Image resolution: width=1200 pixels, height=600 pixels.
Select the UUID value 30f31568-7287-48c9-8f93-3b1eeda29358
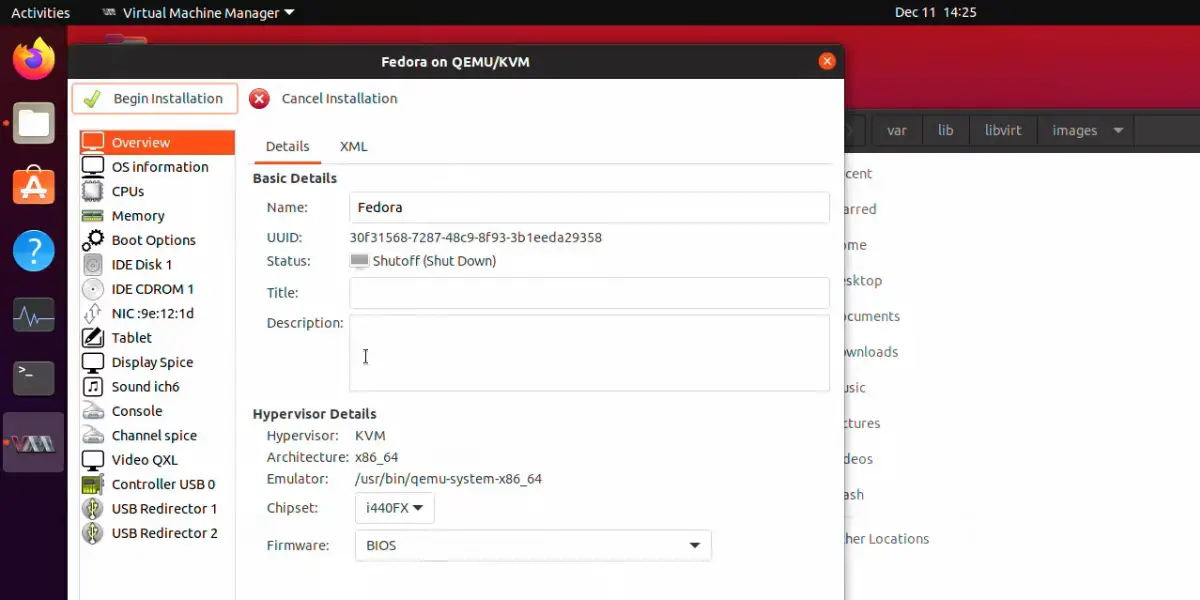pos(475,238)
